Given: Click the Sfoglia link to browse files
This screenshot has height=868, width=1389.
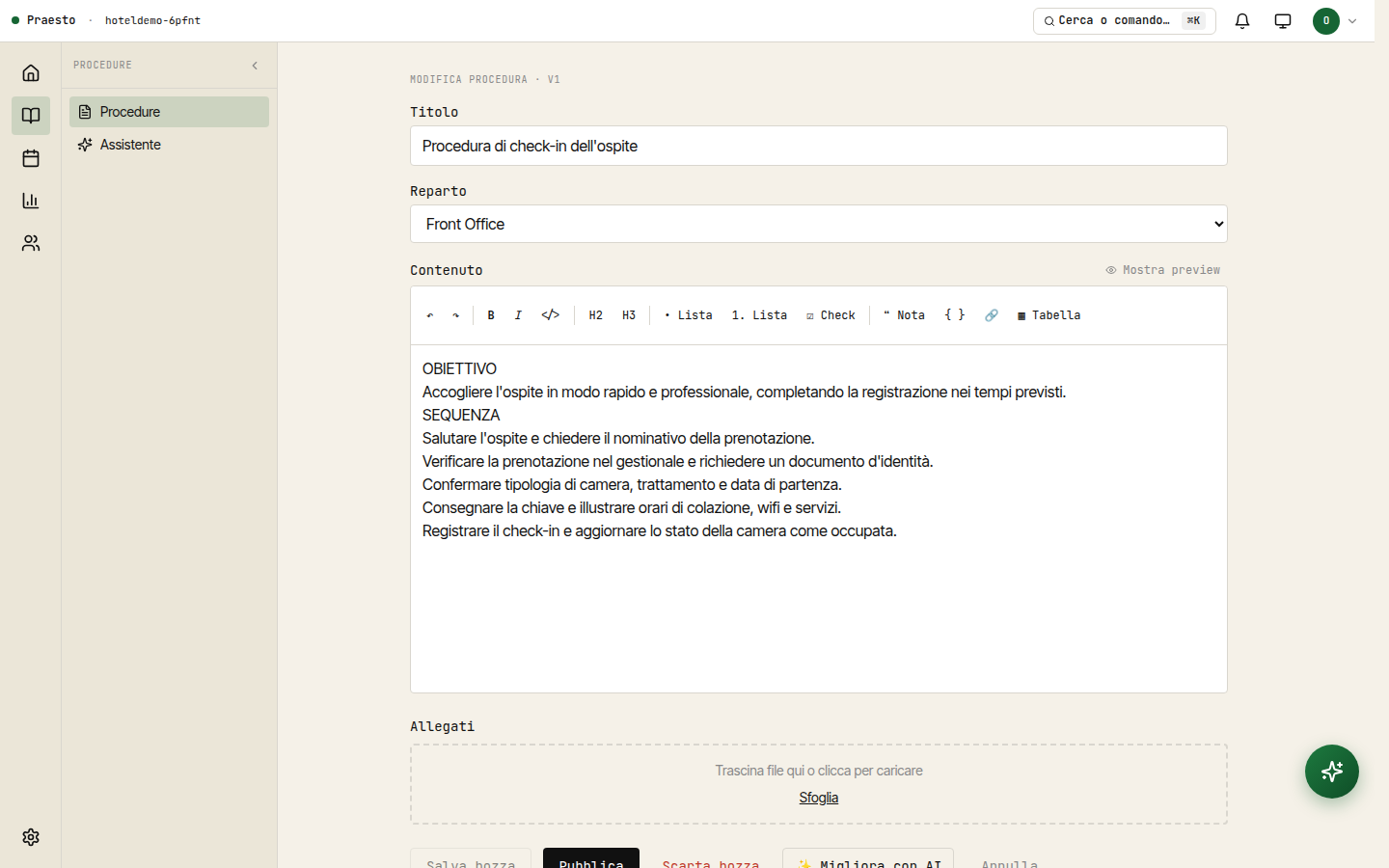Looking at the screenshot, I should coord(819,798).
